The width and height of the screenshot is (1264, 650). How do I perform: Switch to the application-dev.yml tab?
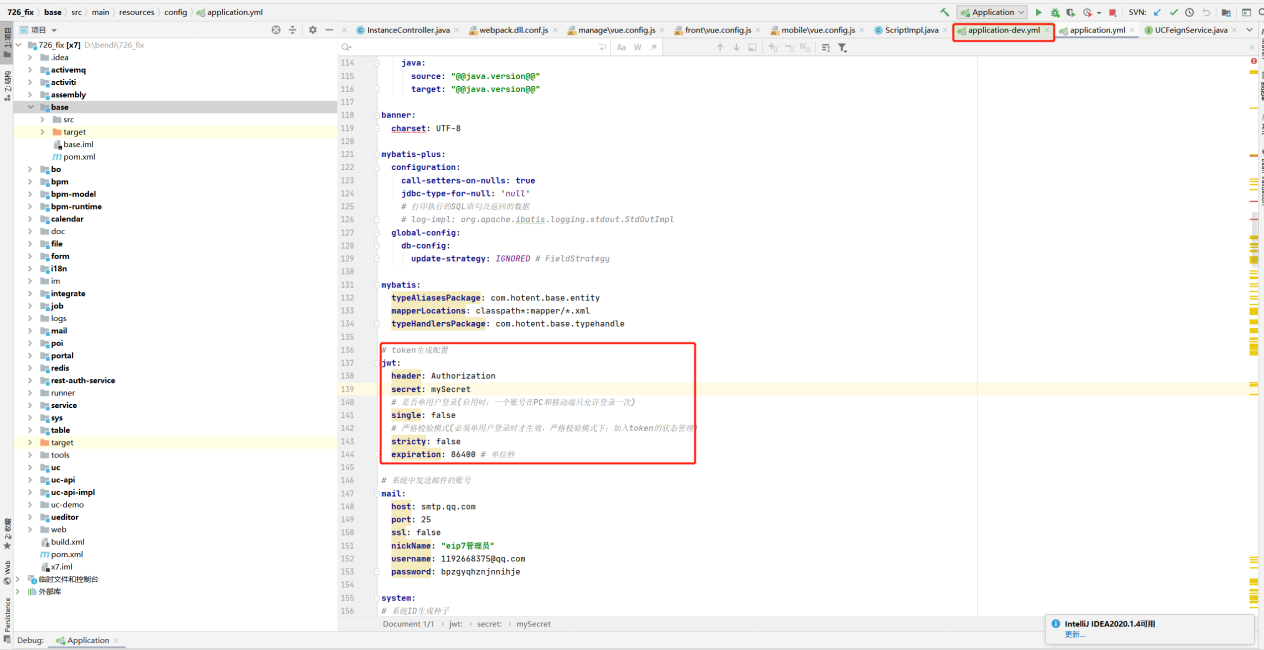click(x=1003, y=30)
